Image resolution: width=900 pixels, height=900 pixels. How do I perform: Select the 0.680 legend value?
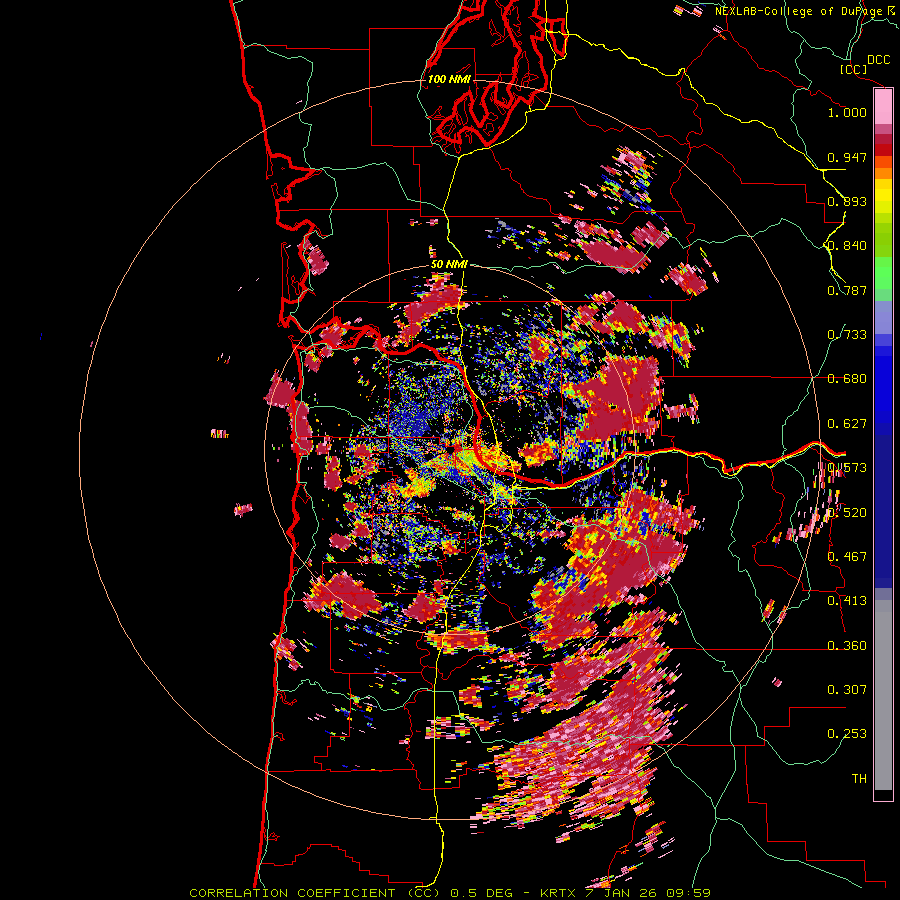[847, 379]
